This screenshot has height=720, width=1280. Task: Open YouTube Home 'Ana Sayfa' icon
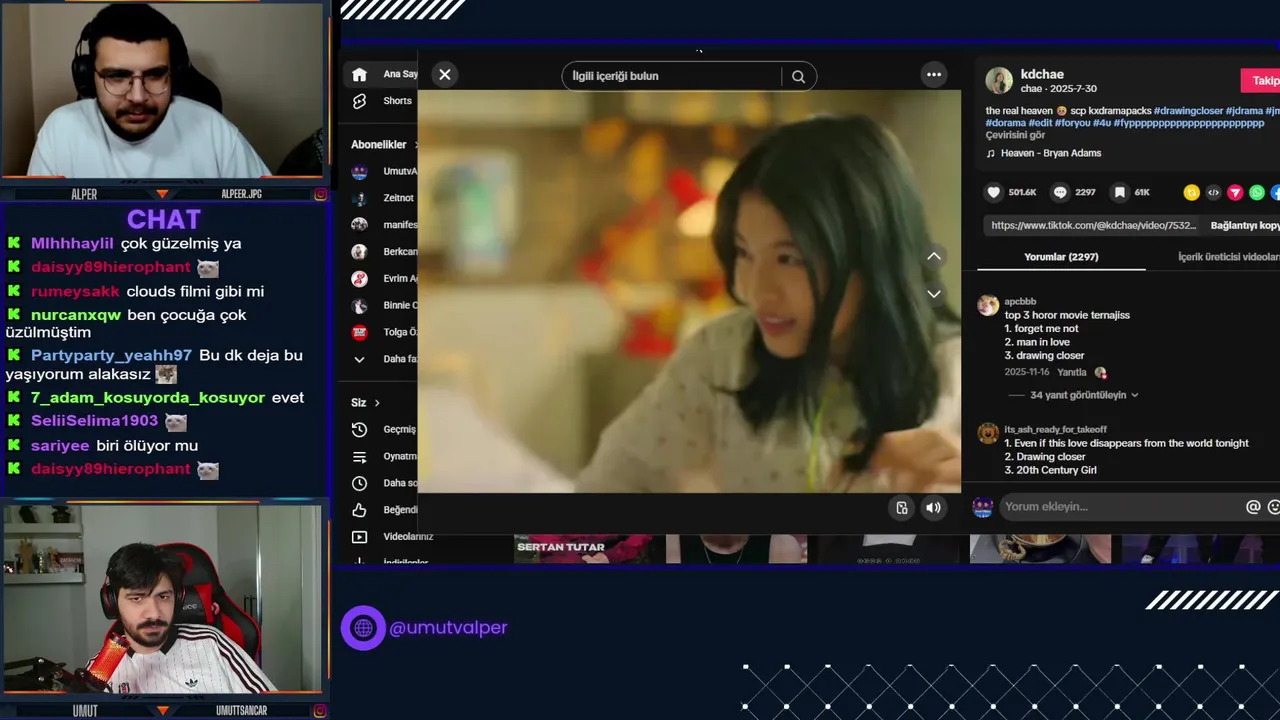[x=360, y=74]
